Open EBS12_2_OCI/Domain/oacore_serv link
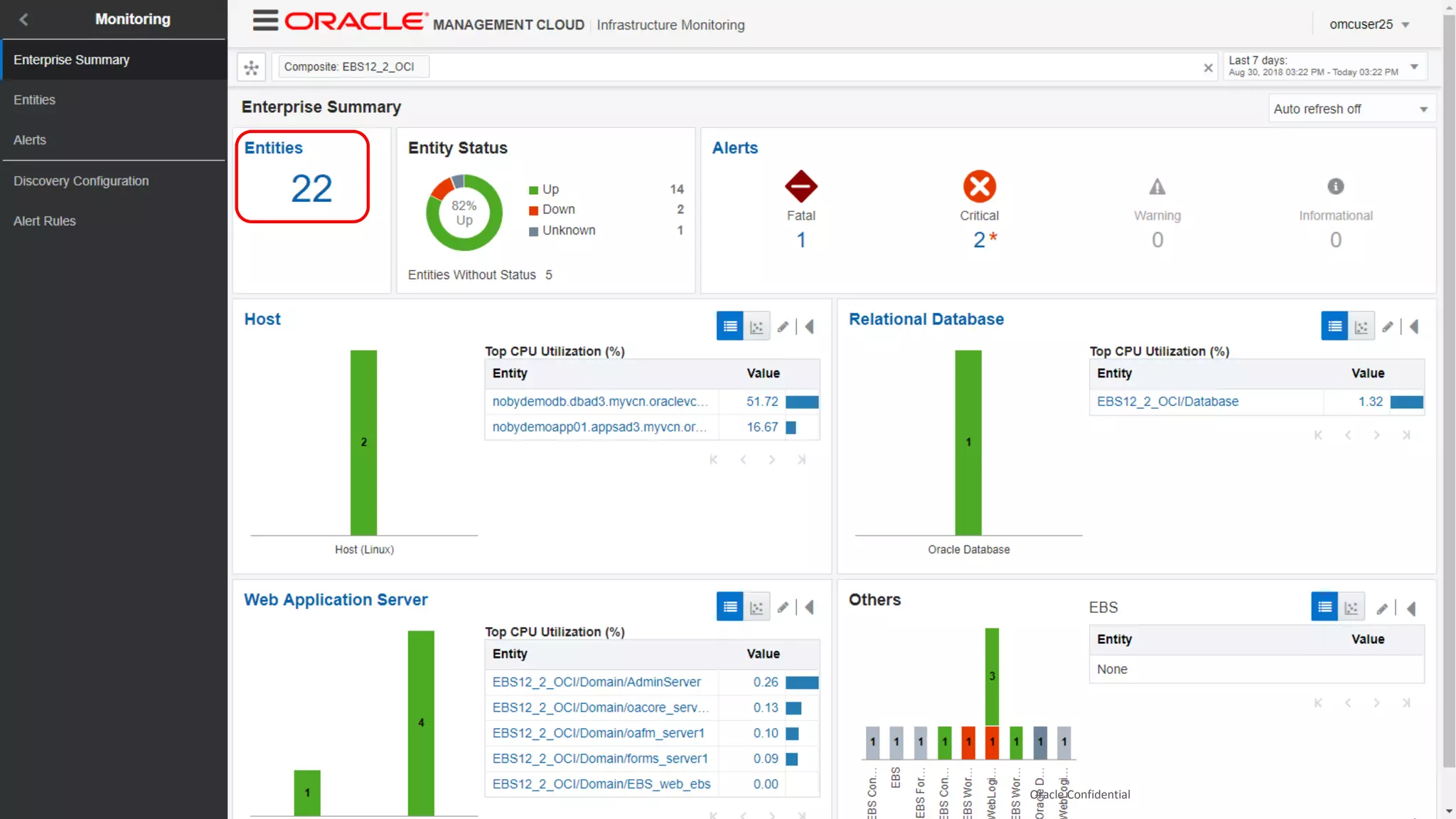Viewport: 1456px width, 819px height. pos(600,708)
